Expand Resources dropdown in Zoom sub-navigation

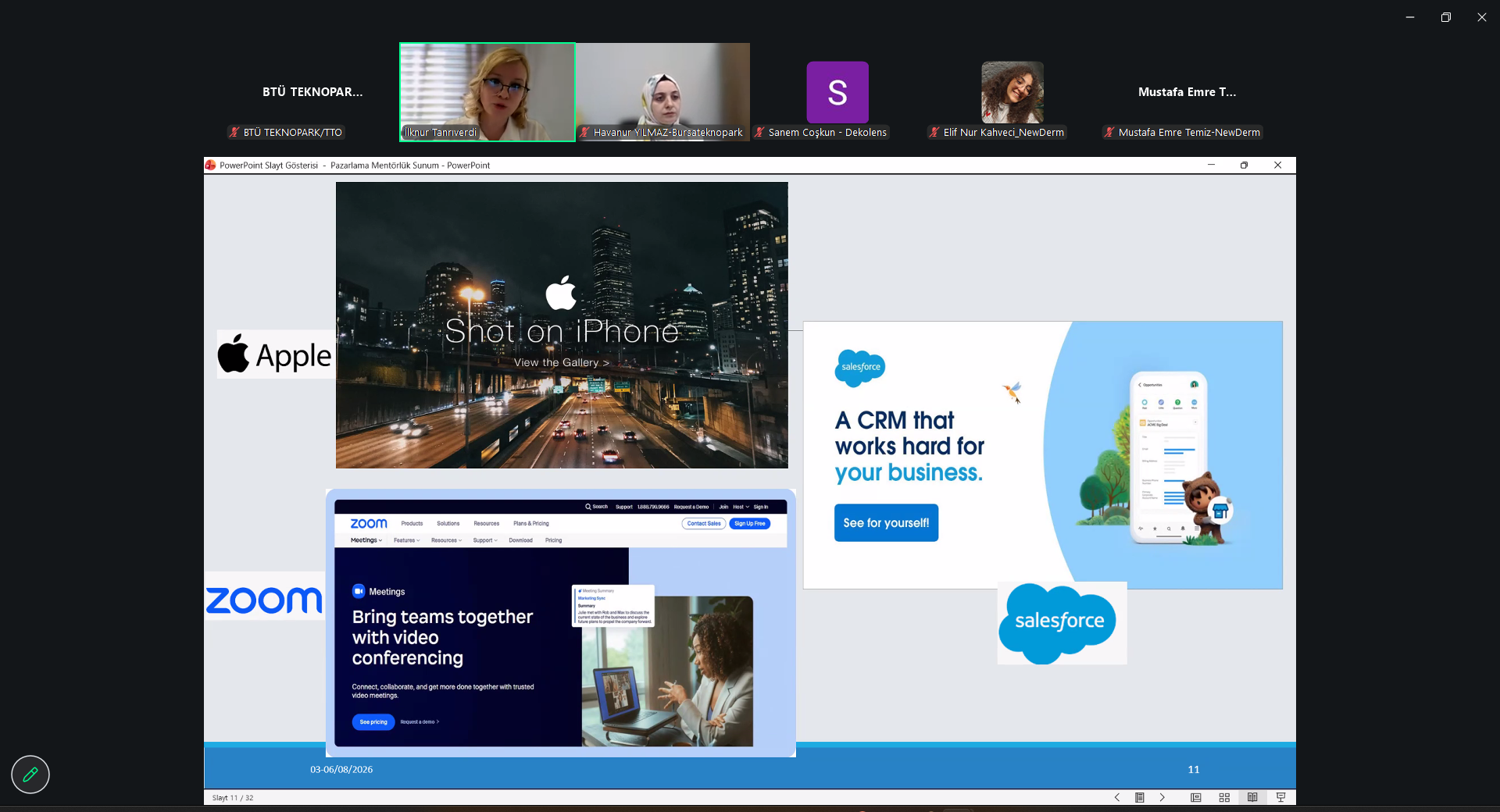pos(446,540)
